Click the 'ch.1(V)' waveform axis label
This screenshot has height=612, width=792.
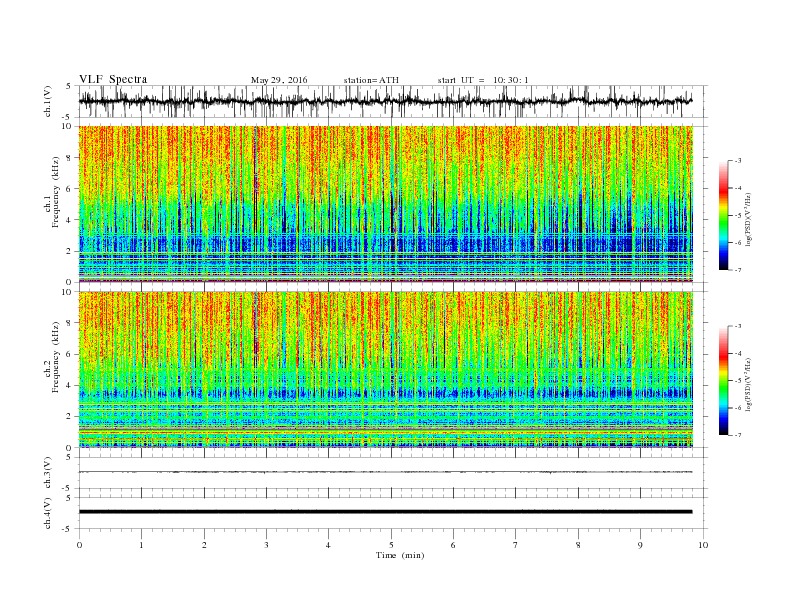(48, 101)
